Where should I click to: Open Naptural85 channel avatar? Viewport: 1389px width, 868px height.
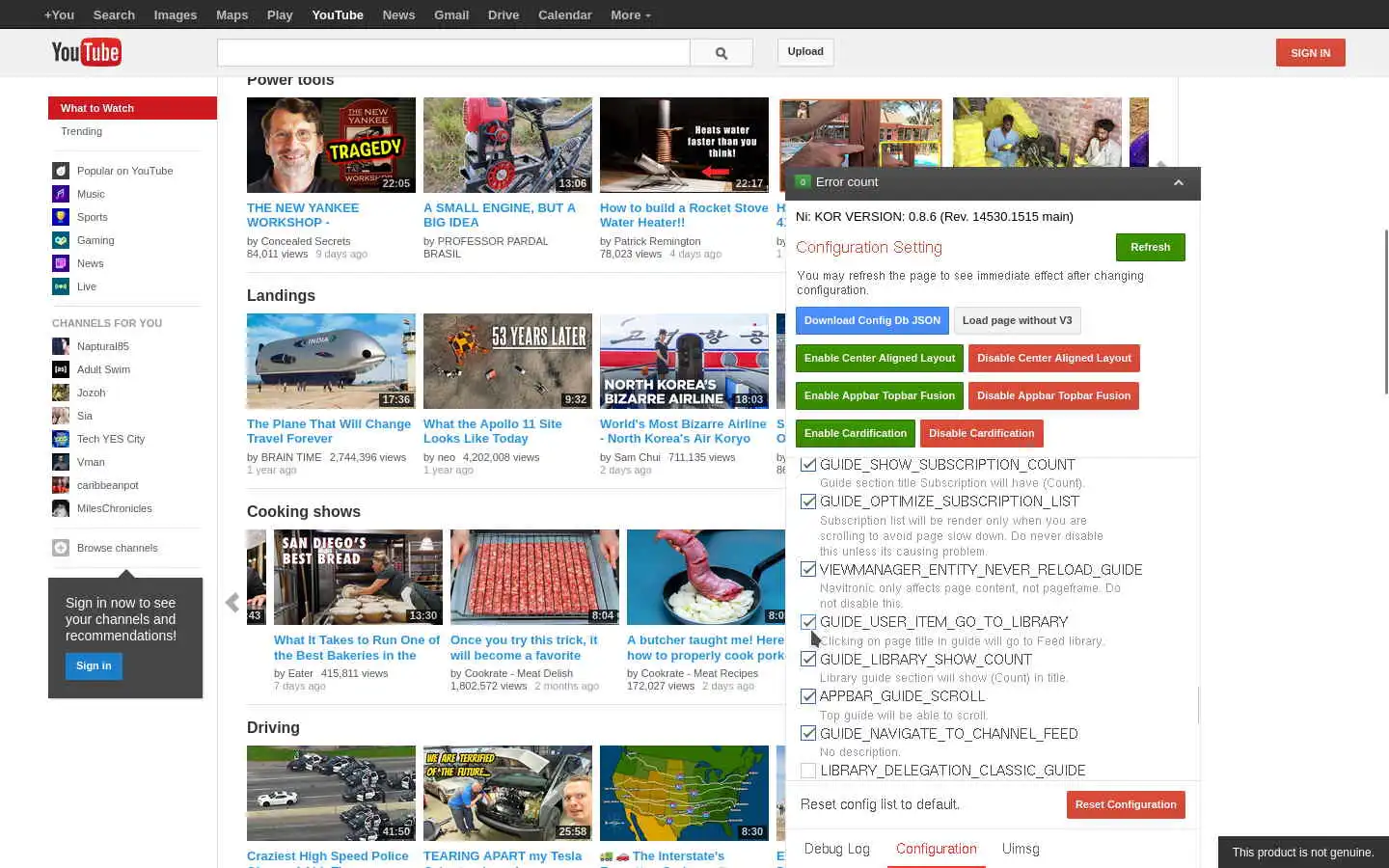pos(61,346)
